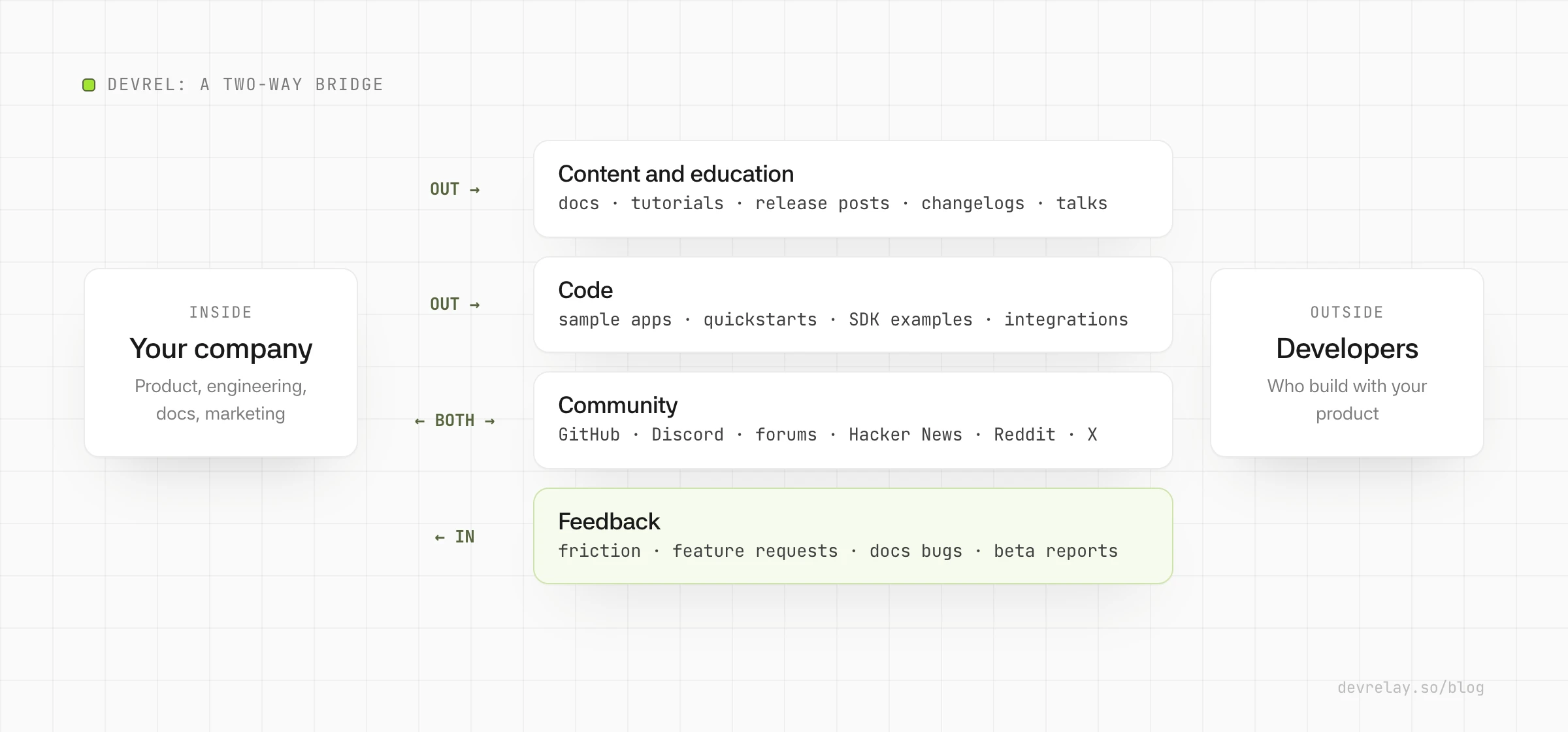Click 'SDK examples' in the Code card
The height and width of the screenshot is (732, 1568).
click(910, 320)
